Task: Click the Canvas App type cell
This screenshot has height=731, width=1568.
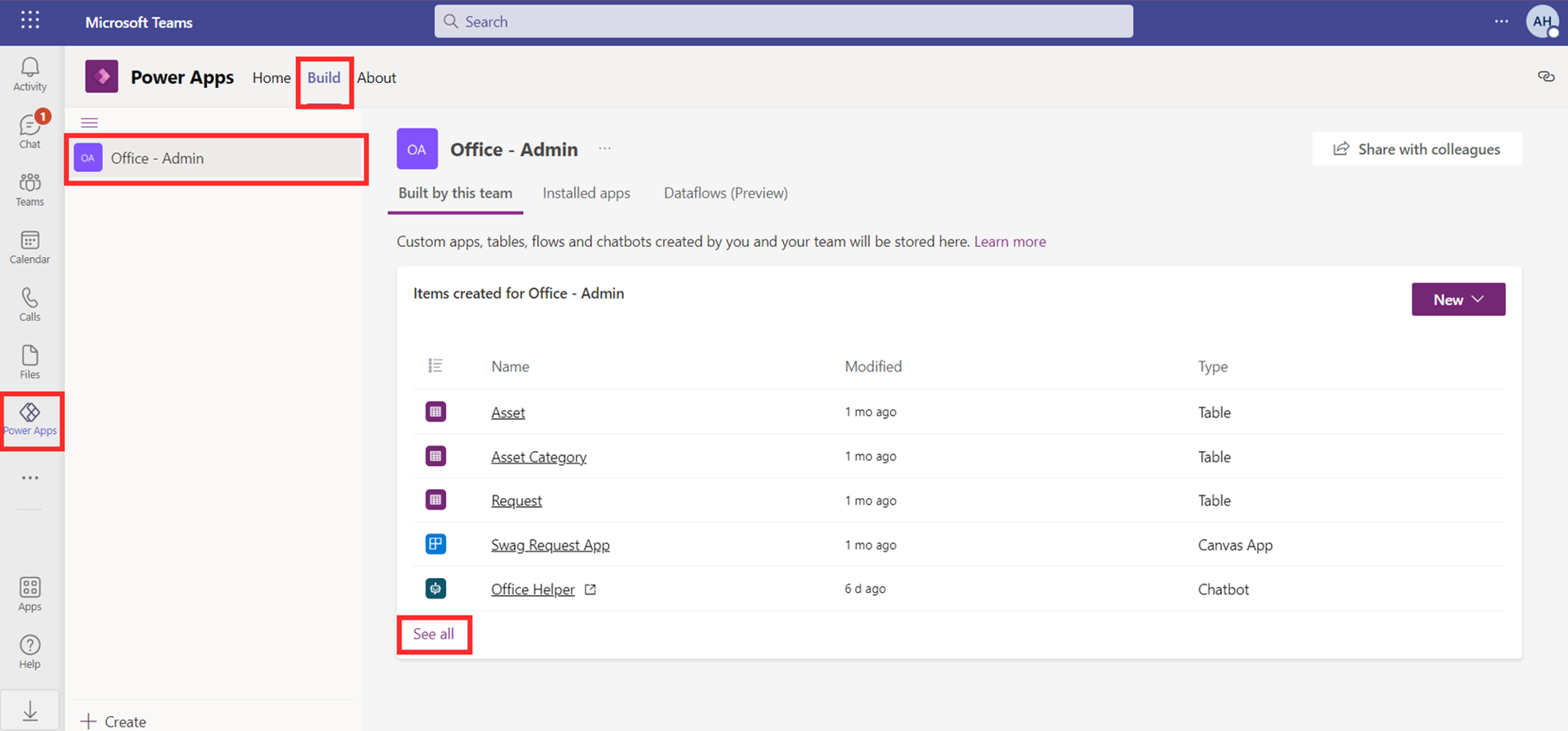Action: [x=1235, y=545]
